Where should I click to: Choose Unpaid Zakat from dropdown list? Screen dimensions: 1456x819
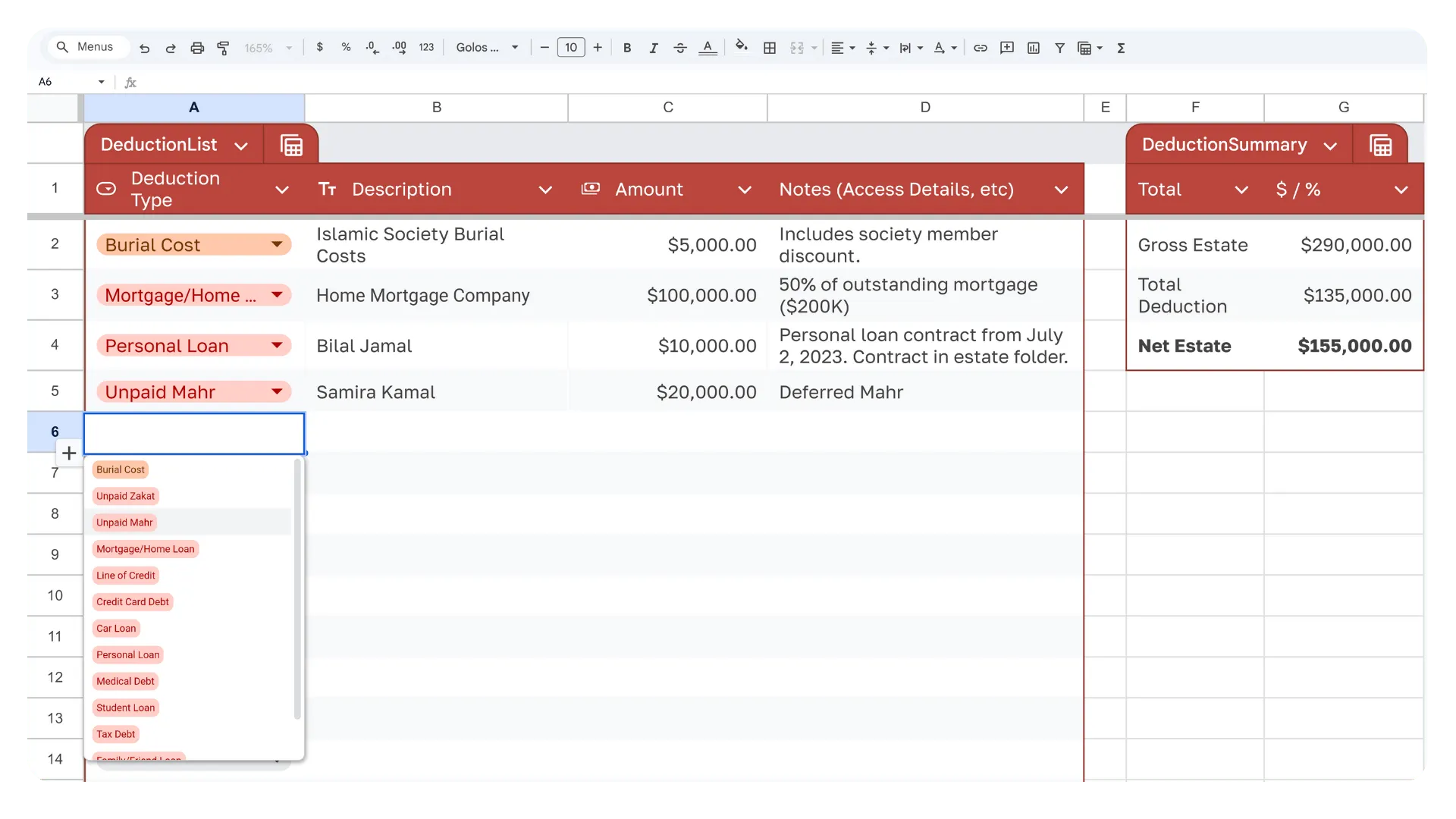tap(125, 496)
